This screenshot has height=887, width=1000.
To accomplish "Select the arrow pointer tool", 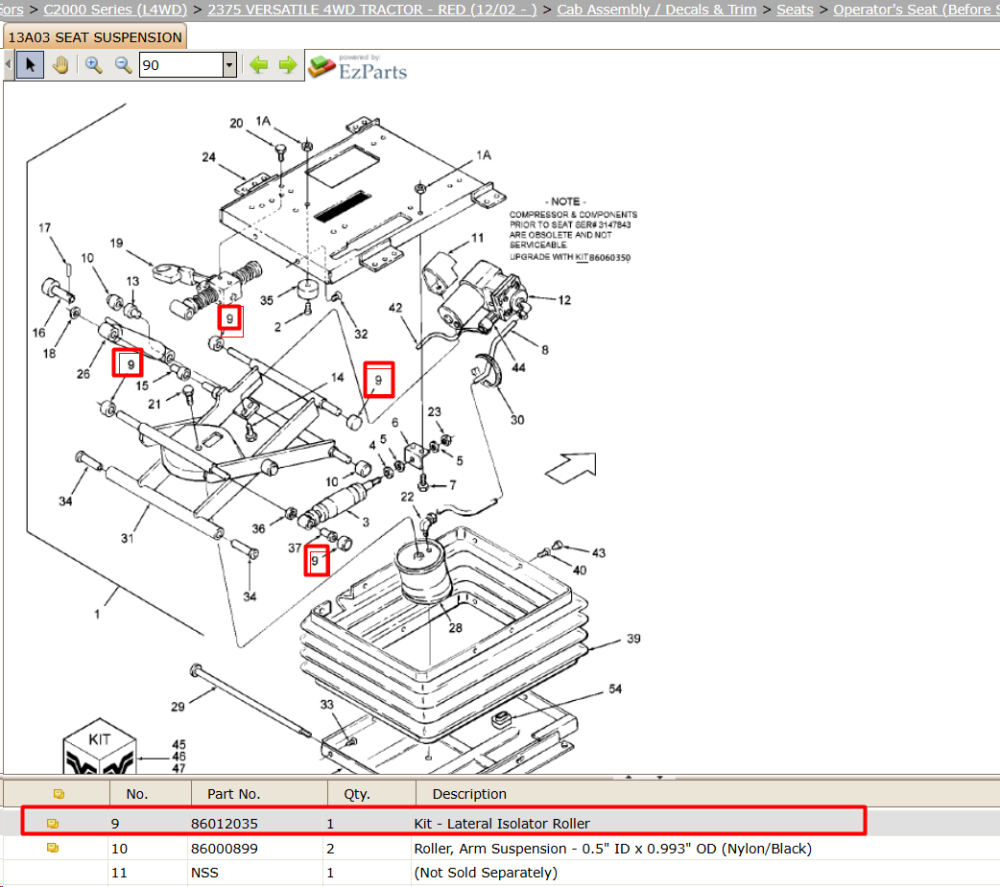I will coord(30,65).
